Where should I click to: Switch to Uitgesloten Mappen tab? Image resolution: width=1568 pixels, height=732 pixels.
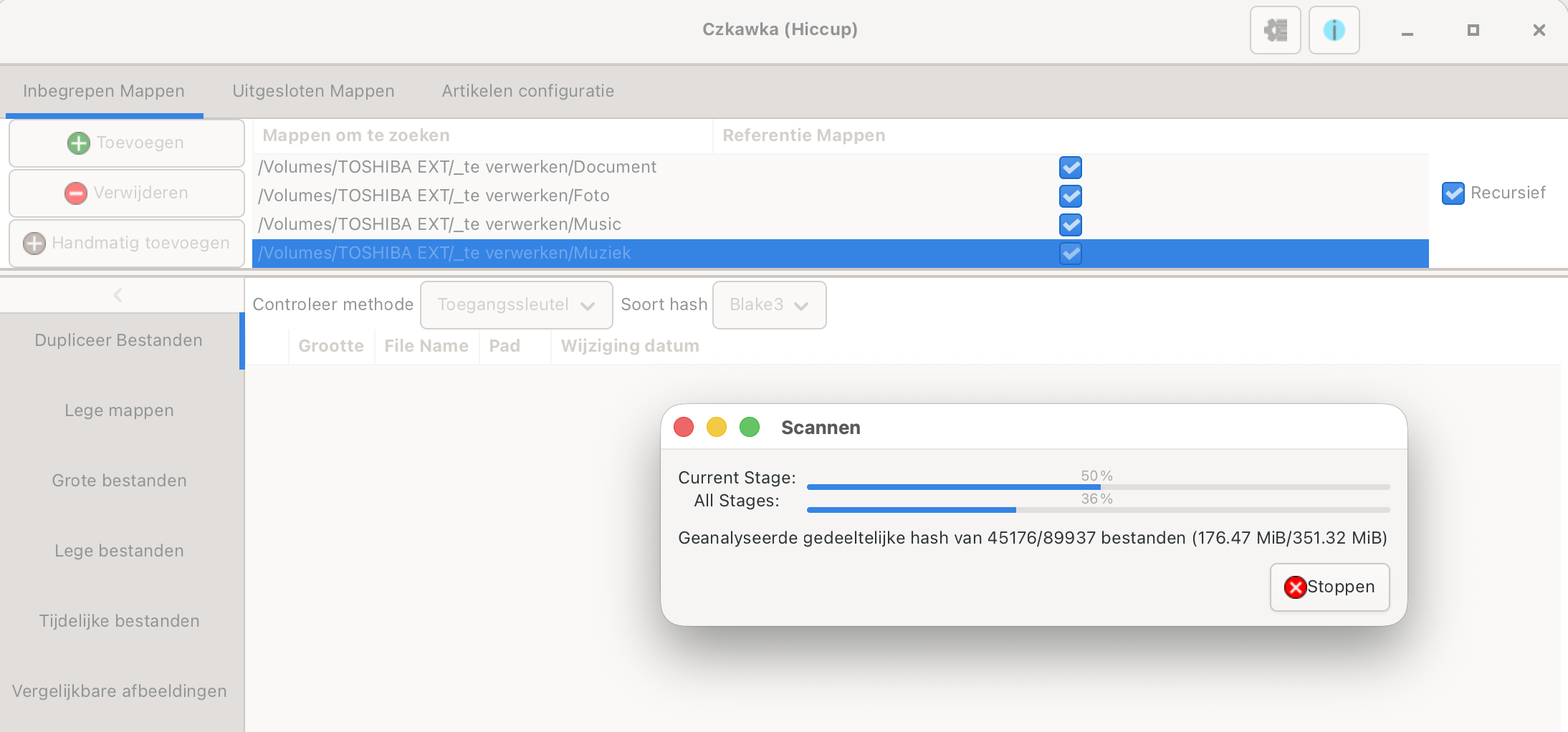point(313,91)
